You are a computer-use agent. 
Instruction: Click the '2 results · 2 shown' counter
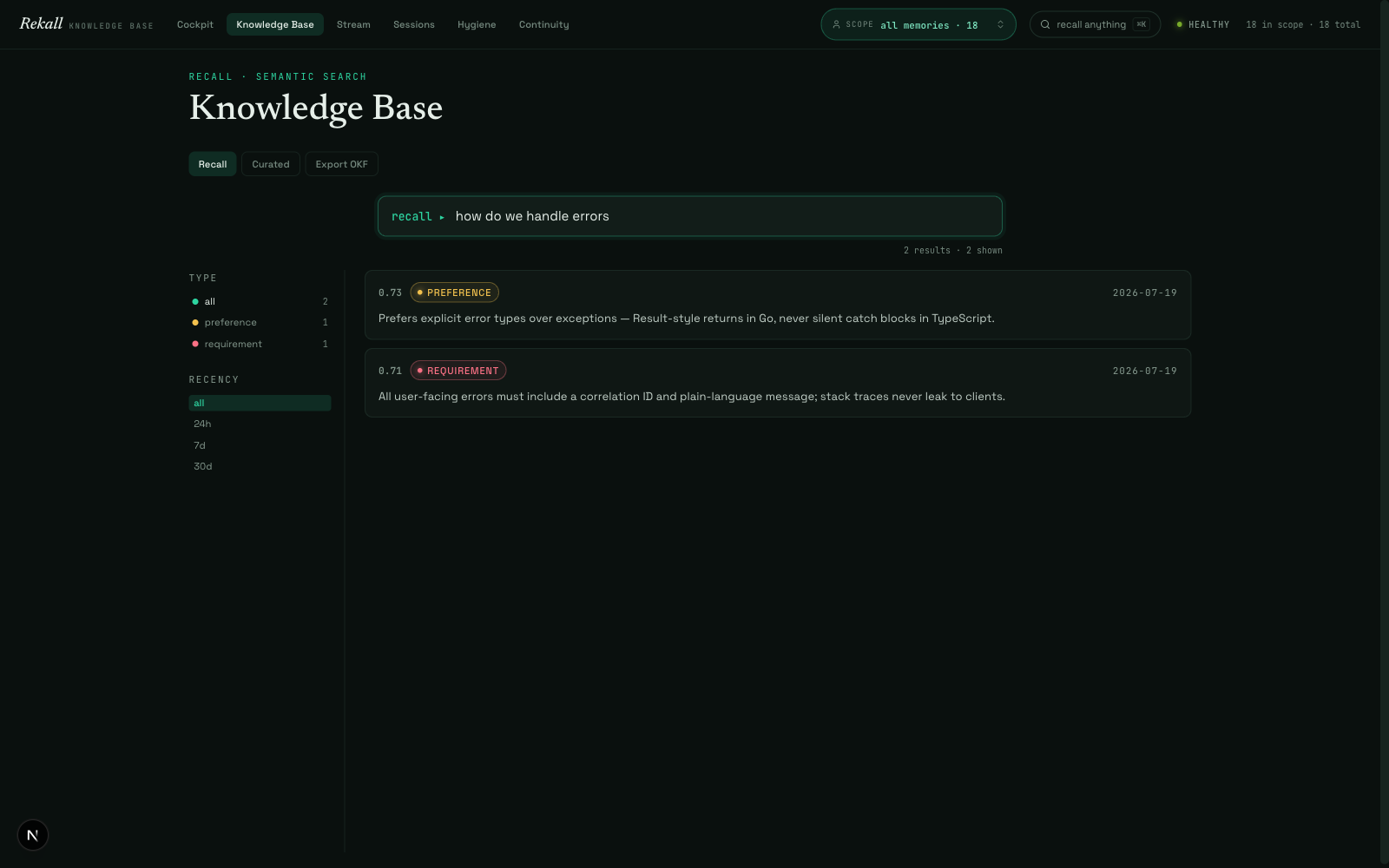(x=952, y=250)
